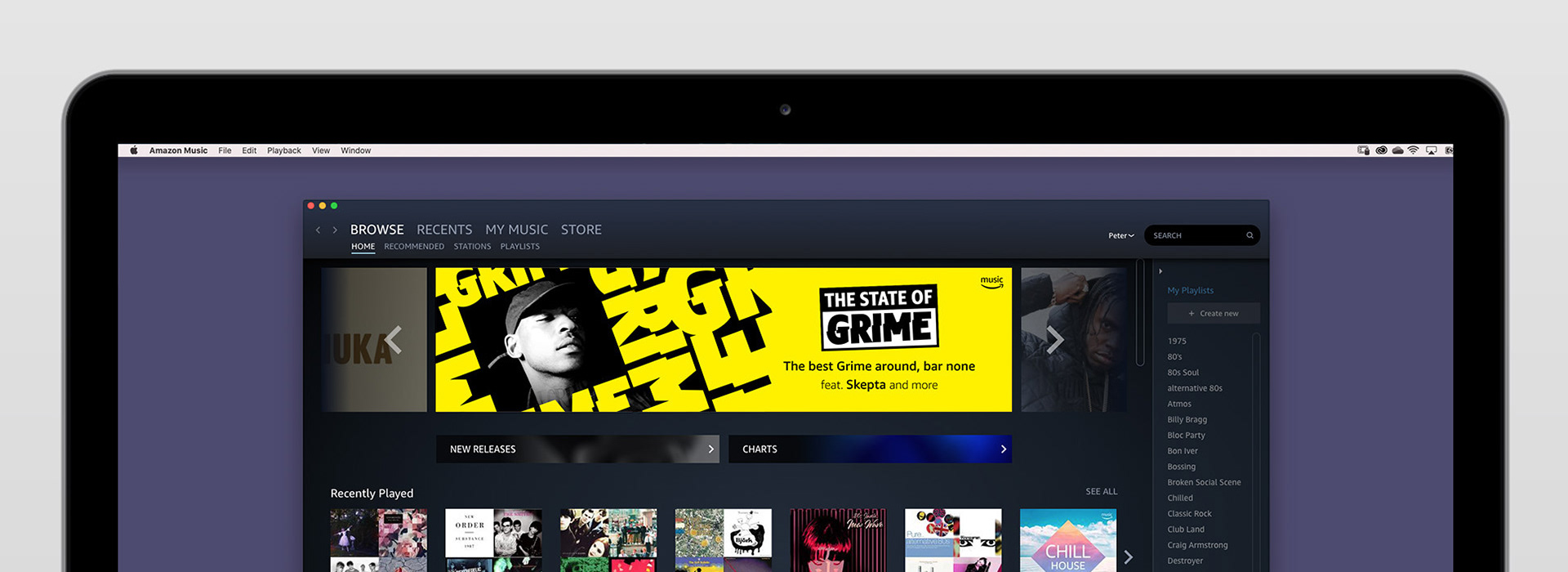This screenshot has height=572, width=1568.
Task: Click See All for Recently Played
Action: (x=1101, y=491)
